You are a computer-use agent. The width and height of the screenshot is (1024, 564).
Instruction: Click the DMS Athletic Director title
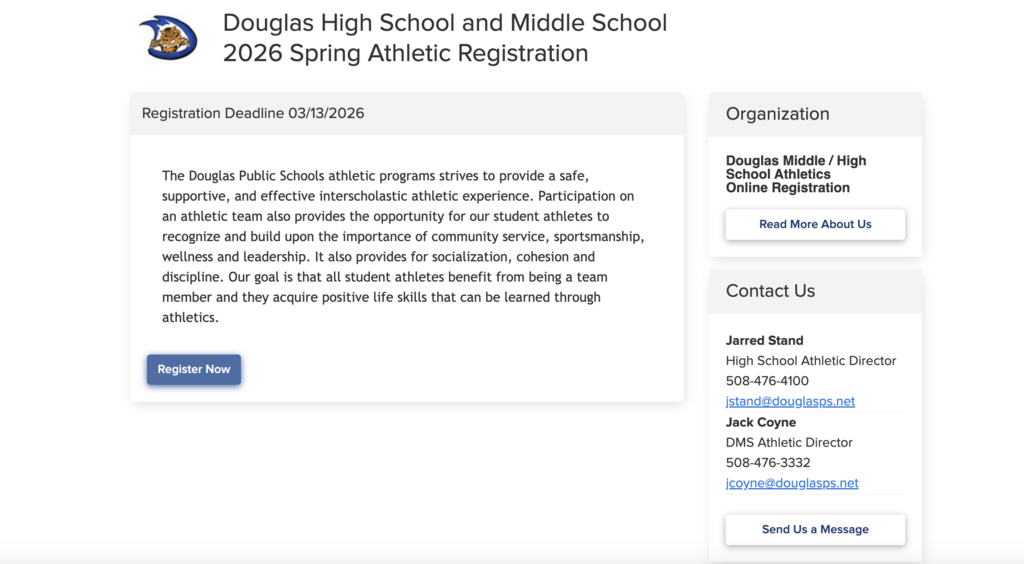(x=789, y=442)
